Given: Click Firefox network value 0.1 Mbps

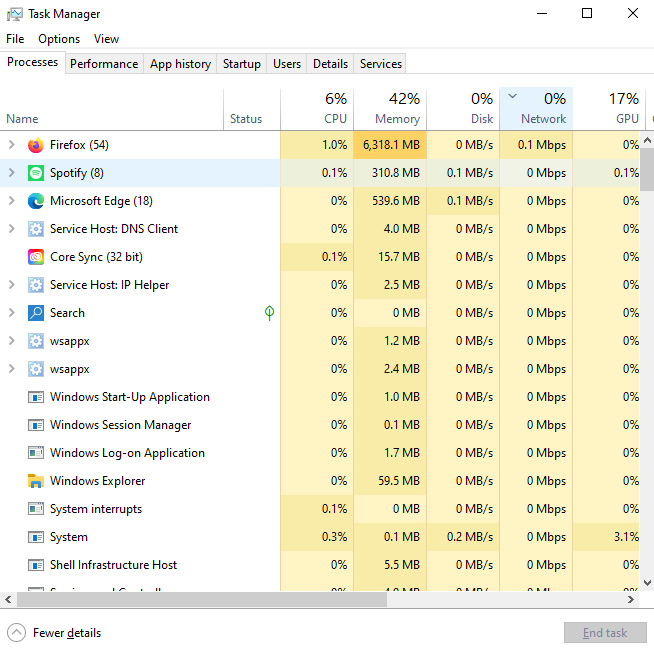Looking at the screenshot, I should tap(542, 145).
